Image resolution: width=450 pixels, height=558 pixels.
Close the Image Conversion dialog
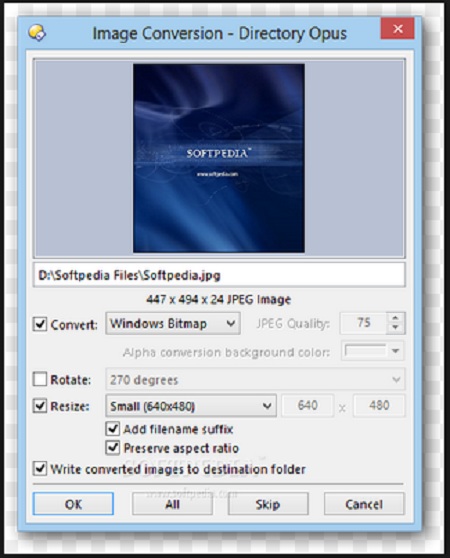[x=398, y=28]
